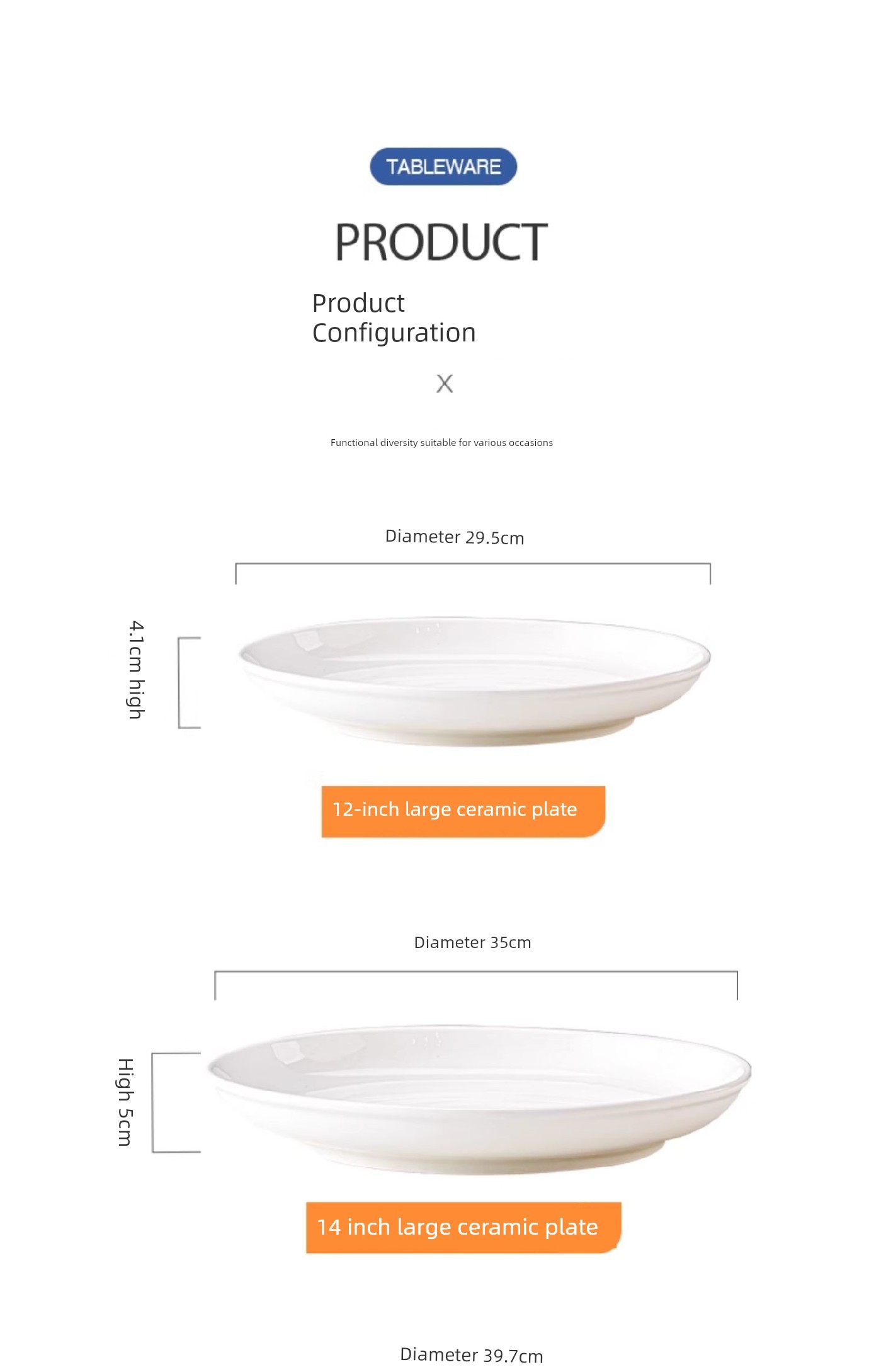886x1372 pixels.
Task: Click the Diameter 35cm label
Action: (x=472, y=942)
